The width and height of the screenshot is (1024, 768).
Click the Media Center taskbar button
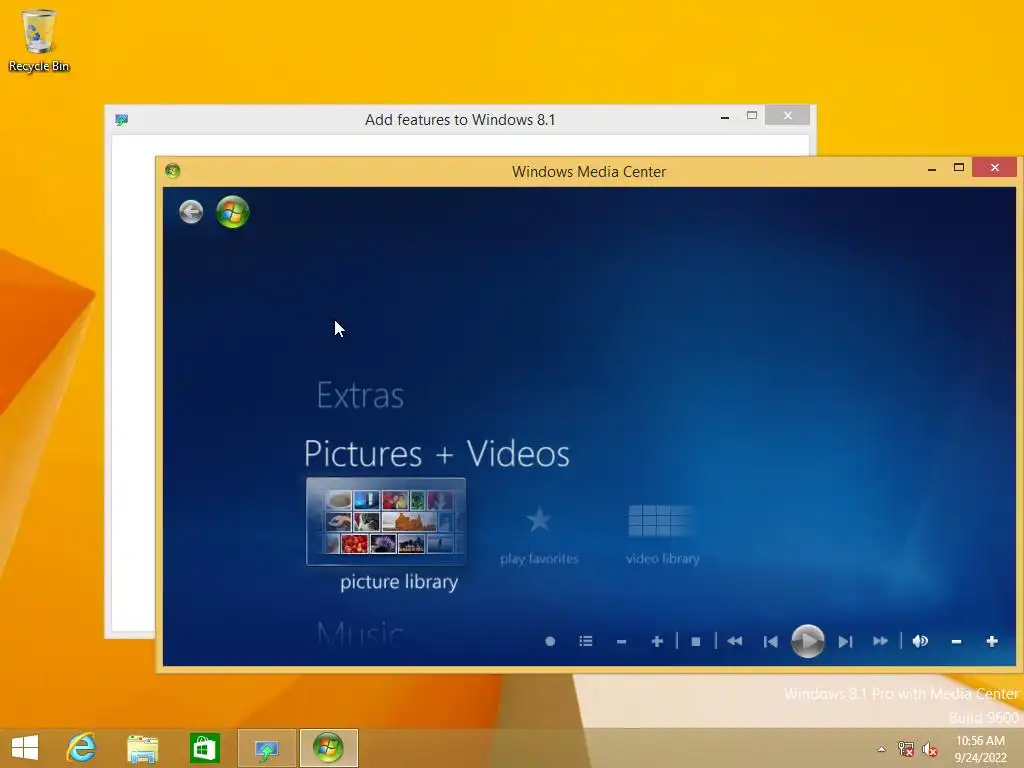point(328,748)
